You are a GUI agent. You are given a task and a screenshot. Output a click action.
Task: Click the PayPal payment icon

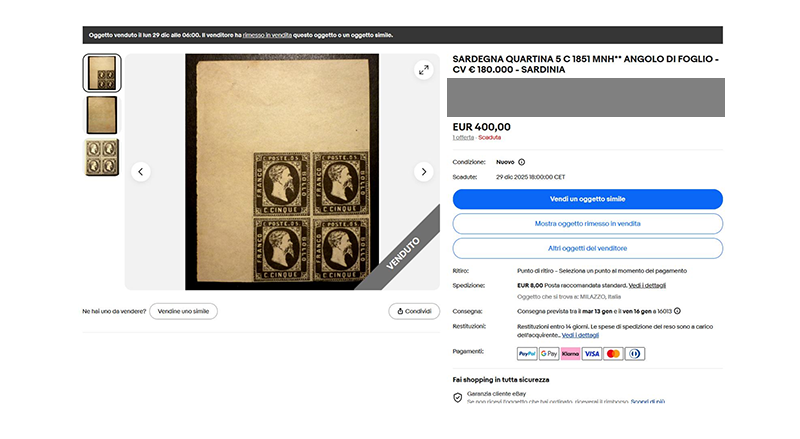coord(527,354)
